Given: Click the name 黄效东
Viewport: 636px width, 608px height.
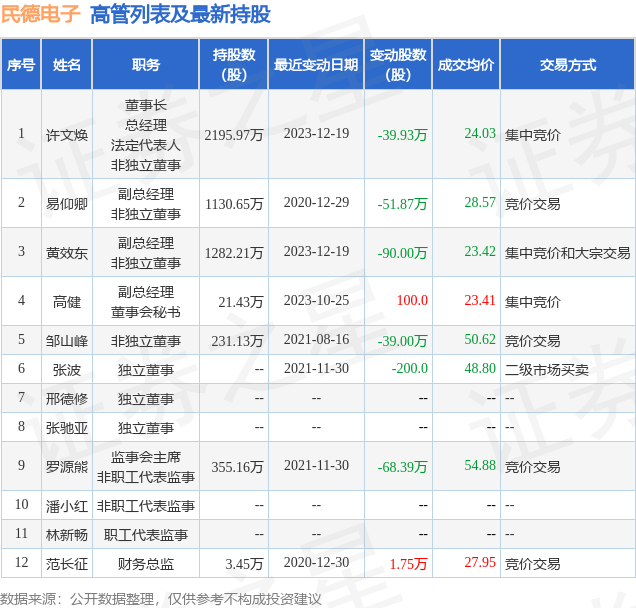Looking at the screenshot, I should click(67, 253).
